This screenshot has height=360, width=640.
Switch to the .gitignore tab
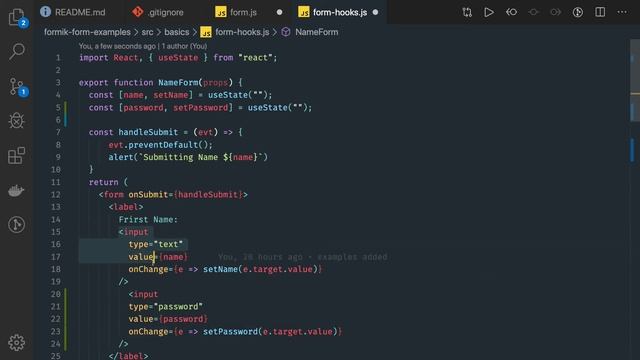[159, 12]
